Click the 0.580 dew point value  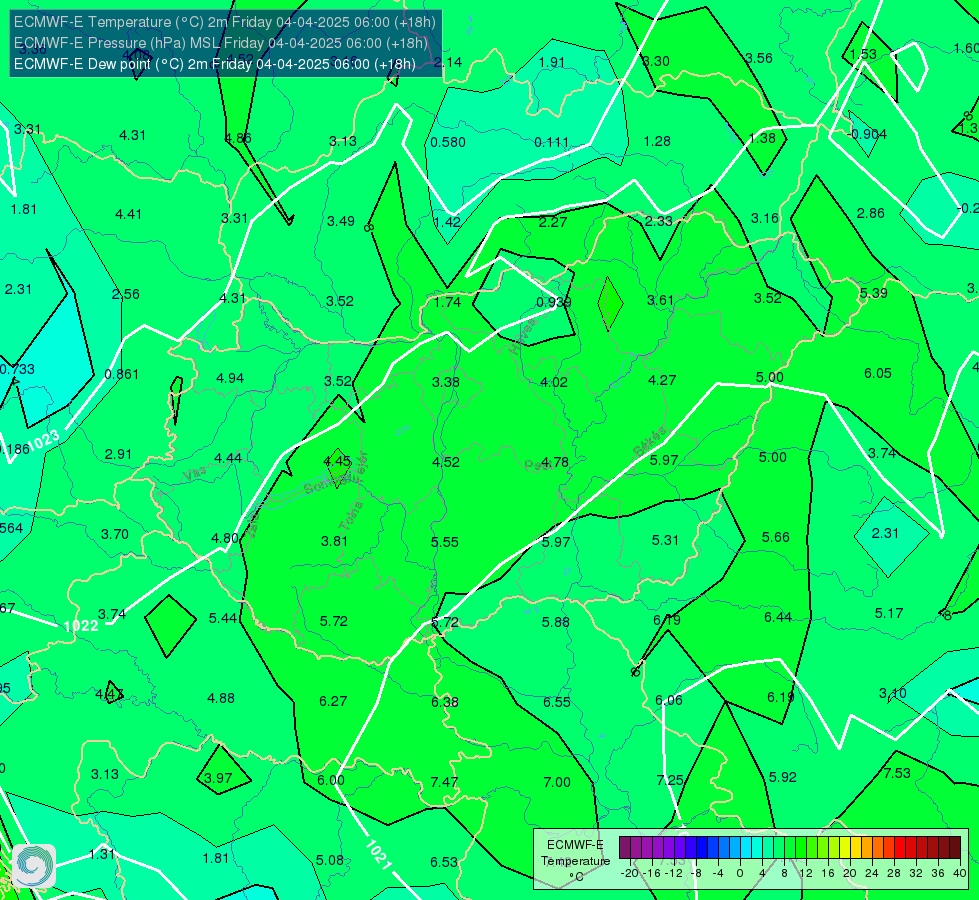(448, 142)
